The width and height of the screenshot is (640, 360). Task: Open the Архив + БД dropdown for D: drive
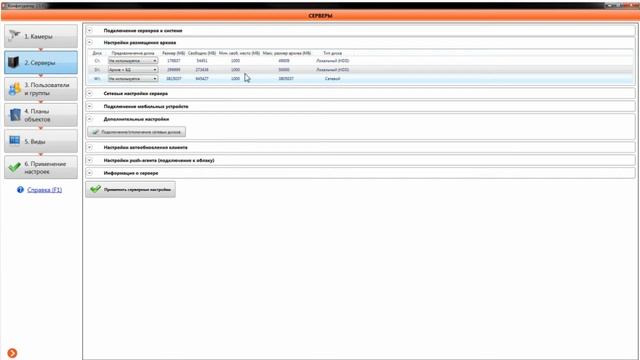(133, 70)
